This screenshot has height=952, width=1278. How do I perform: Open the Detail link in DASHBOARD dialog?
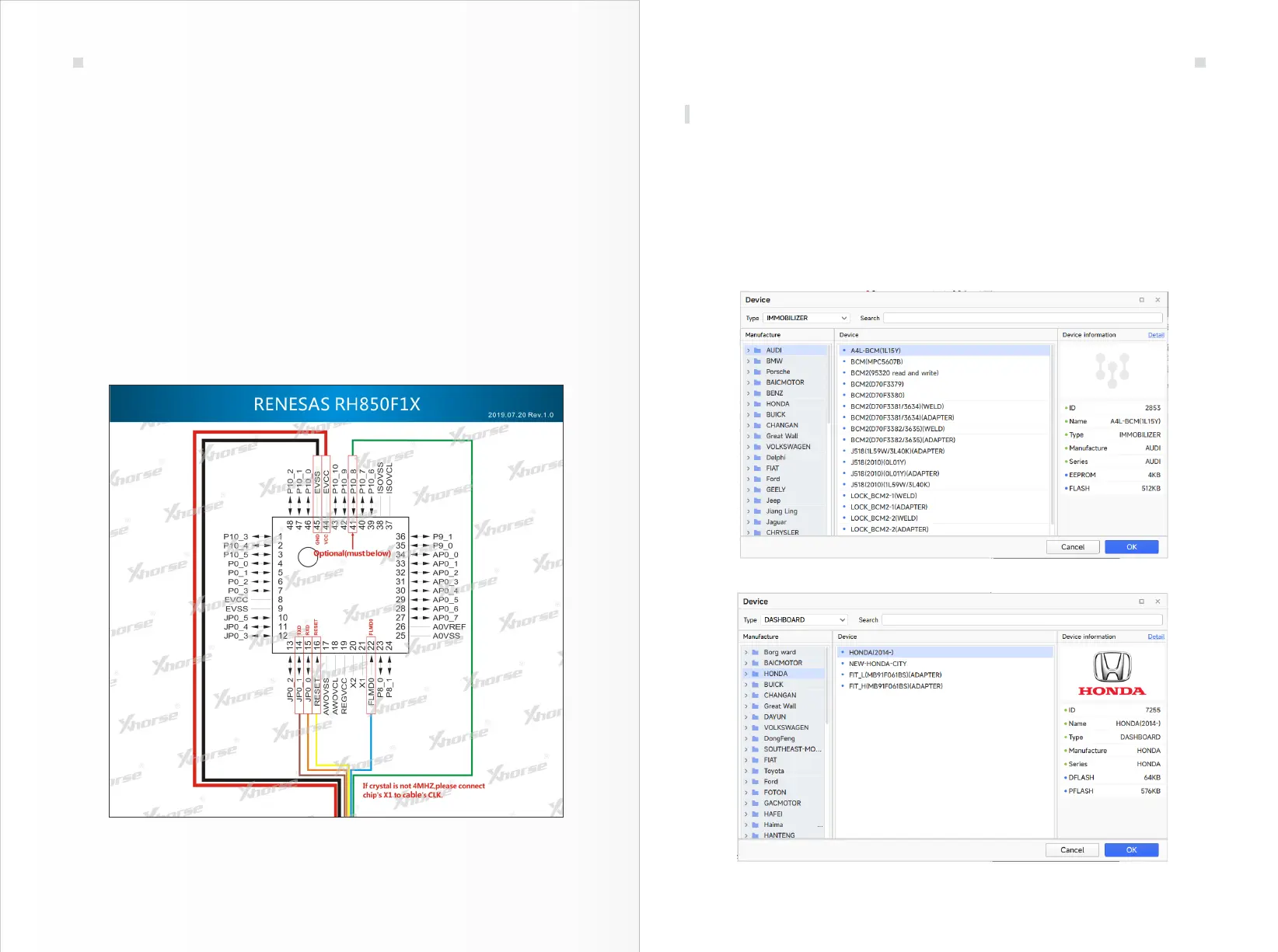coord(1156,636)
